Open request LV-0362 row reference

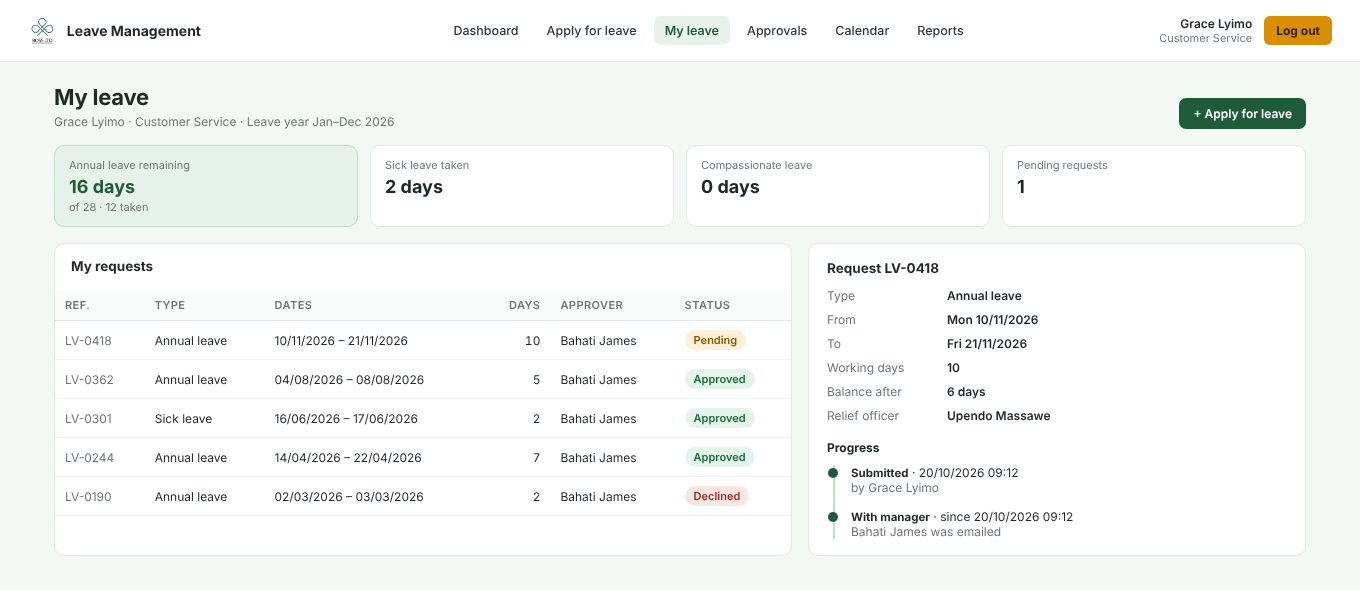pyautogui.click(x=90, y=380)
